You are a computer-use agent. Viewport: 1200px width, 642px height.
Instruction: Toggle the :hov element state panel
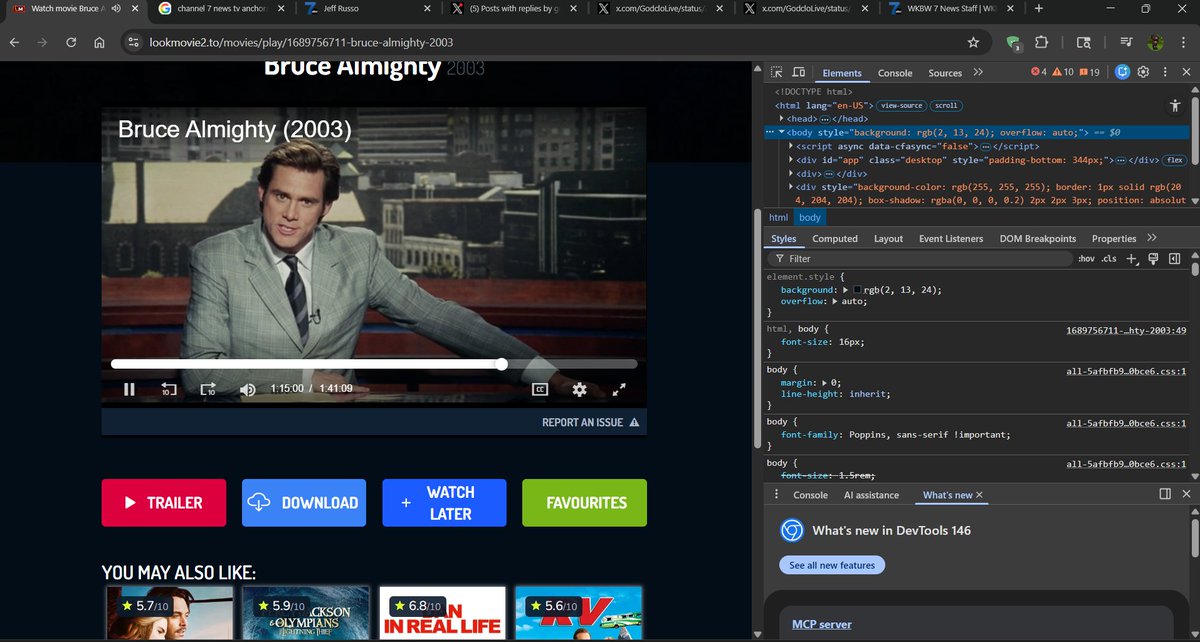1086,259
